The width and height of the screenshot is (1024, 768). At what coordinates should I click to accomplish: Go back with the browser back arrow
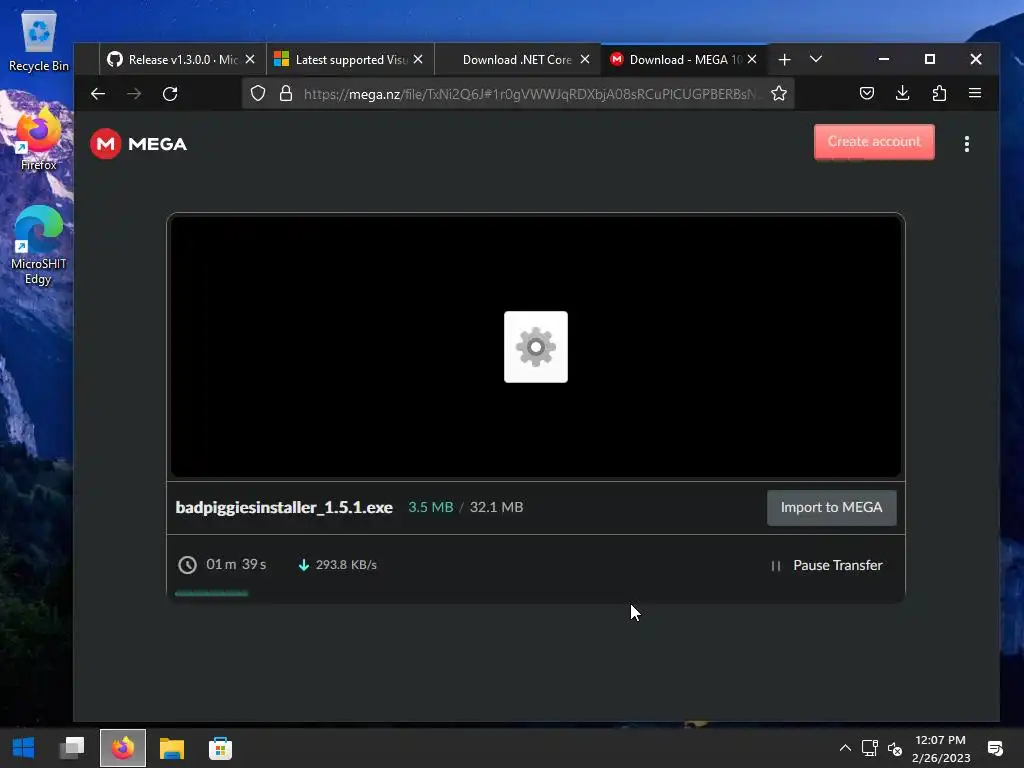click(98, 94)
